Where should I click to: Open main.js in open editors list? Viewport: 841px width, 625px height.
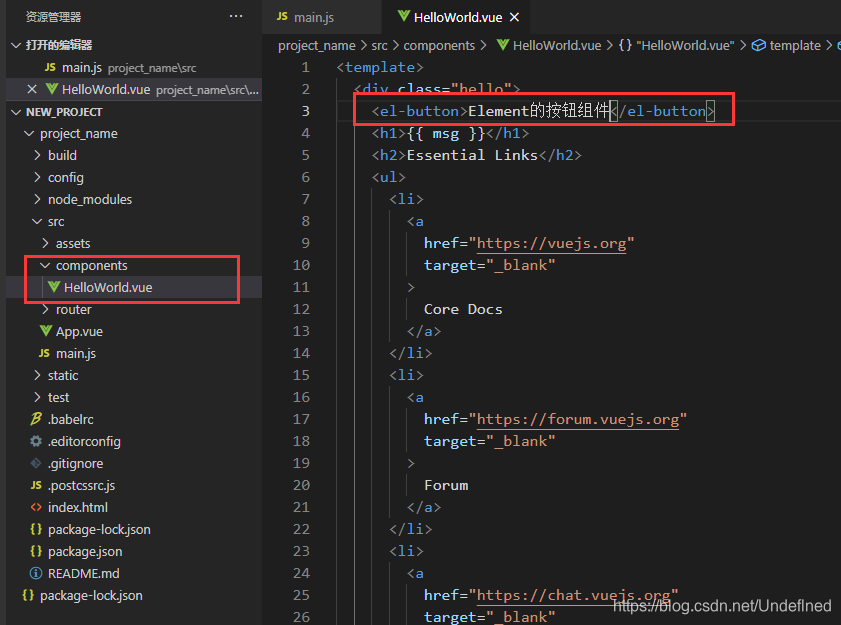click(134, 68)
